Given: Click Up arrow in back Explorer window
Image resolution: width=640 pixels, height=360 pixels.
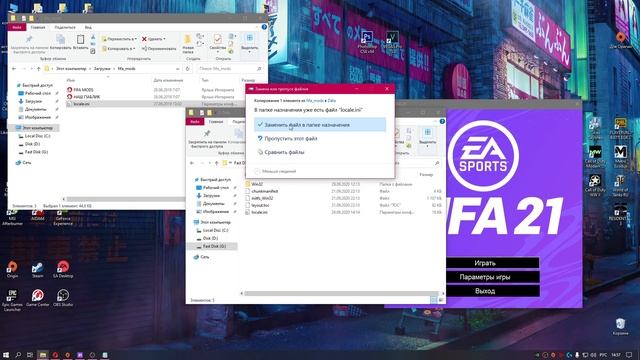Looking at the screenshot, I should 39,69.
